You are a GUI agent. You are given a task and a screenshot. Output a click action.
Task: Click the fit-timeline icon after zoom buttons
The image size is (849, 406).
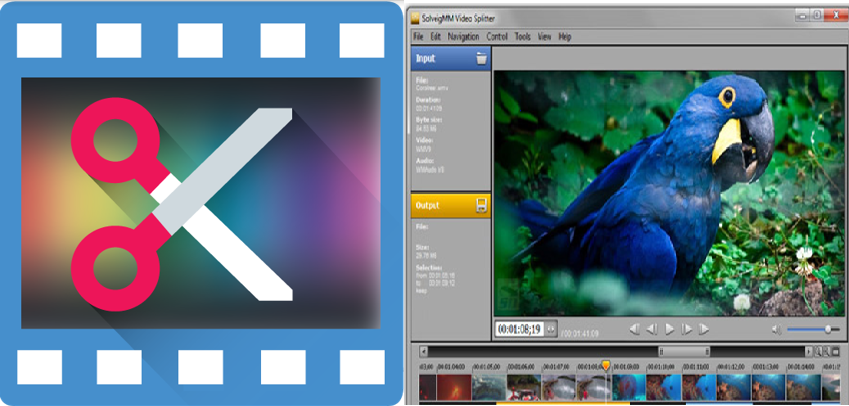point(835,351)
